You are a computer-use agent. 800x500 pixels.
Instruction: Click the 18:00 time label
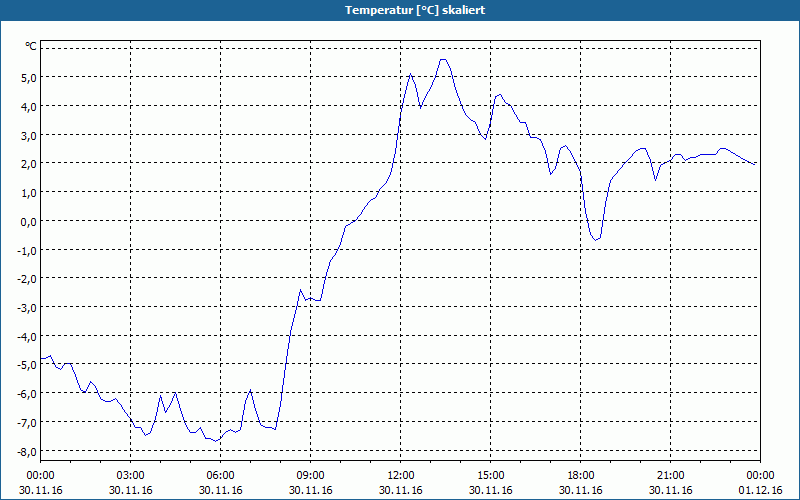click(581, 476)
